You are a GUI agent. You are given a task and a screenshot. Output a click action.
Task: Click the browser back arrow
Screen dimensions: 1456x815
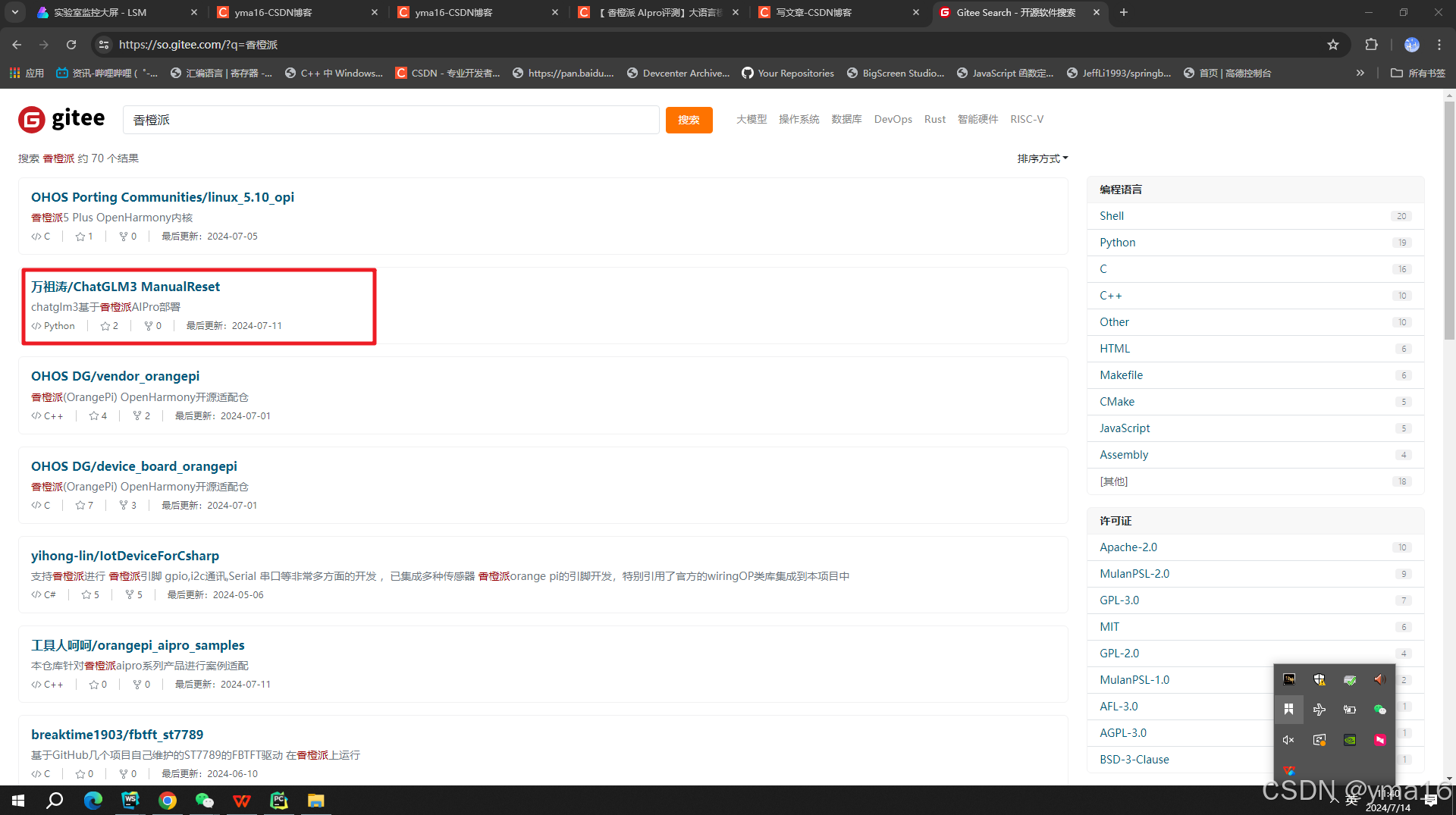17,45
